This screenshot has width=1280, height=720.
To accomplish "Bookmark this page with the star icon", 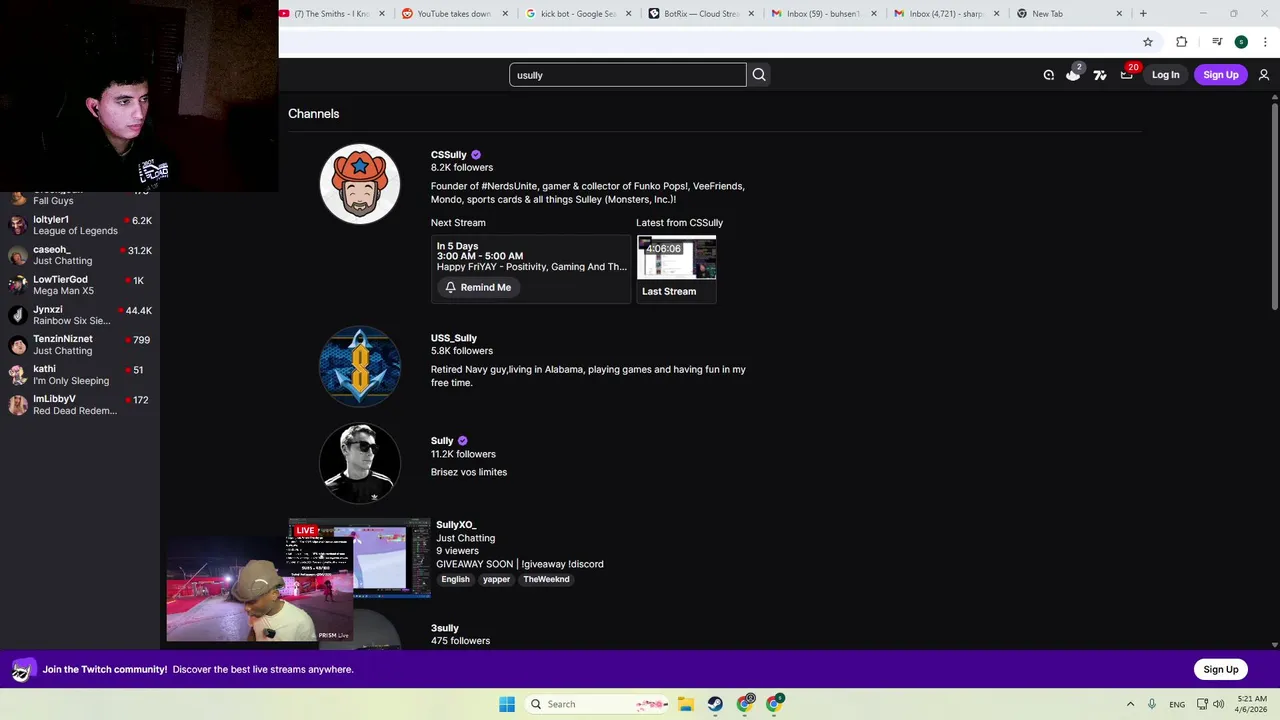I will (x=1148, y=42).
